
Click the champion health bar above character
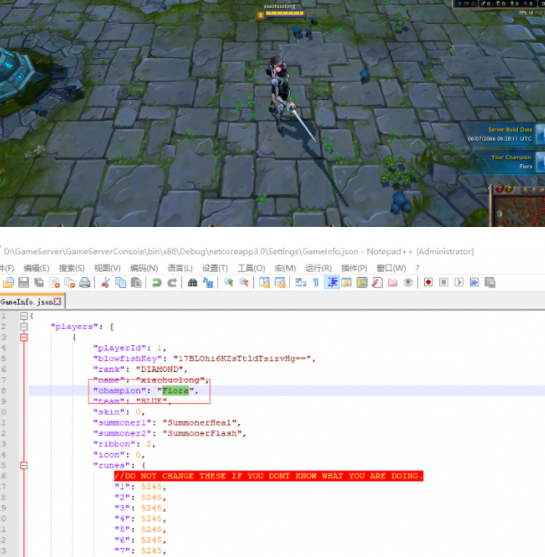(285, 14)
